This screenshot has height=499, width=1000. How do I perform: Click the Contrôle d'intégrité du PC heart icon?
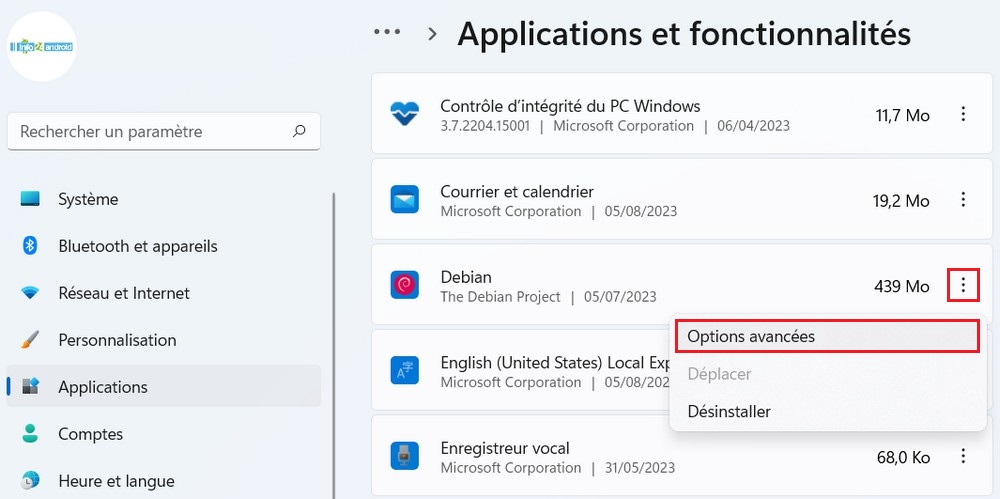(x=404, y=114)
